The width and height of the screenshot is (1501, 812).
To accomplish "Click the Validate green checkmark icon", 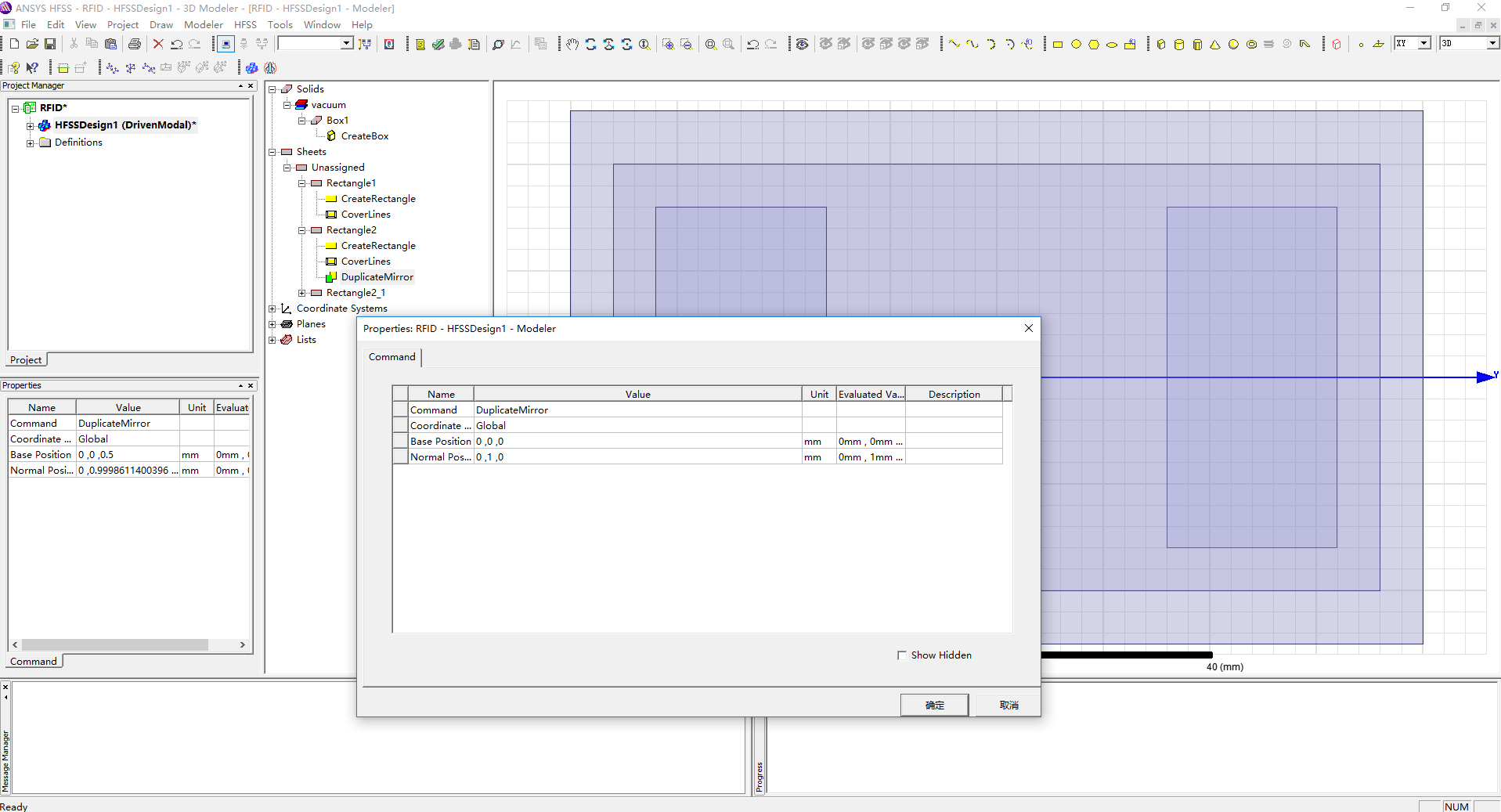I will 438,45.
